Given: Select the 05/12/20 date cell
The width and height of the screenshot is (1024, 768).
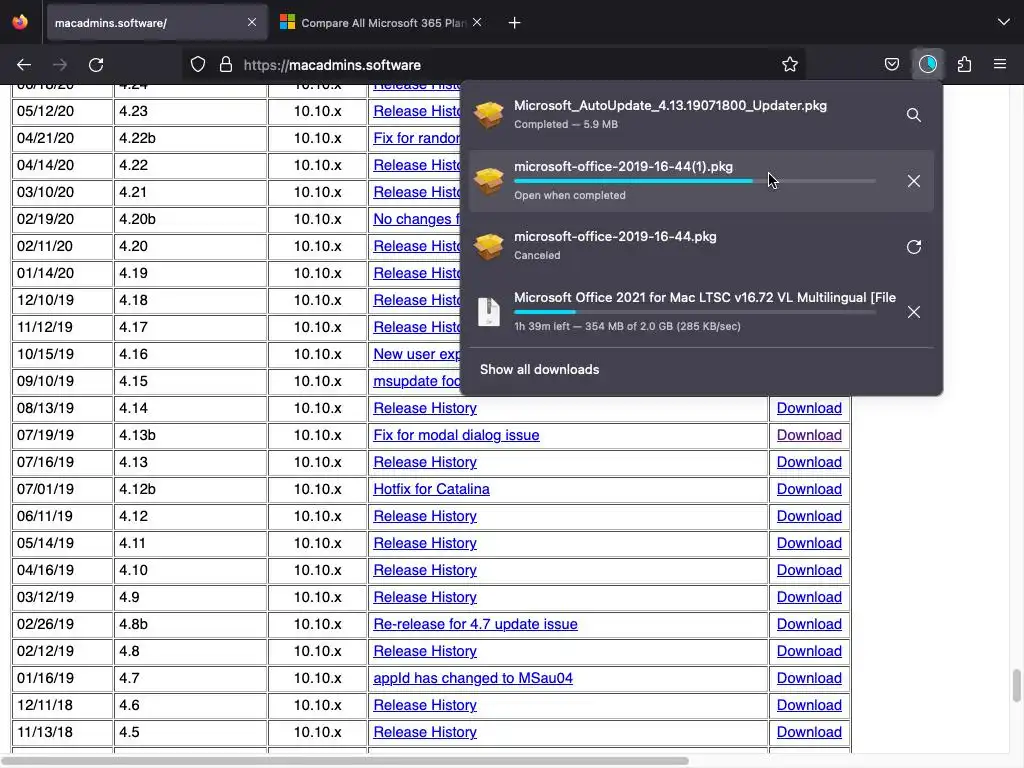Looking at the screenshot, I should tap(62, 111).
